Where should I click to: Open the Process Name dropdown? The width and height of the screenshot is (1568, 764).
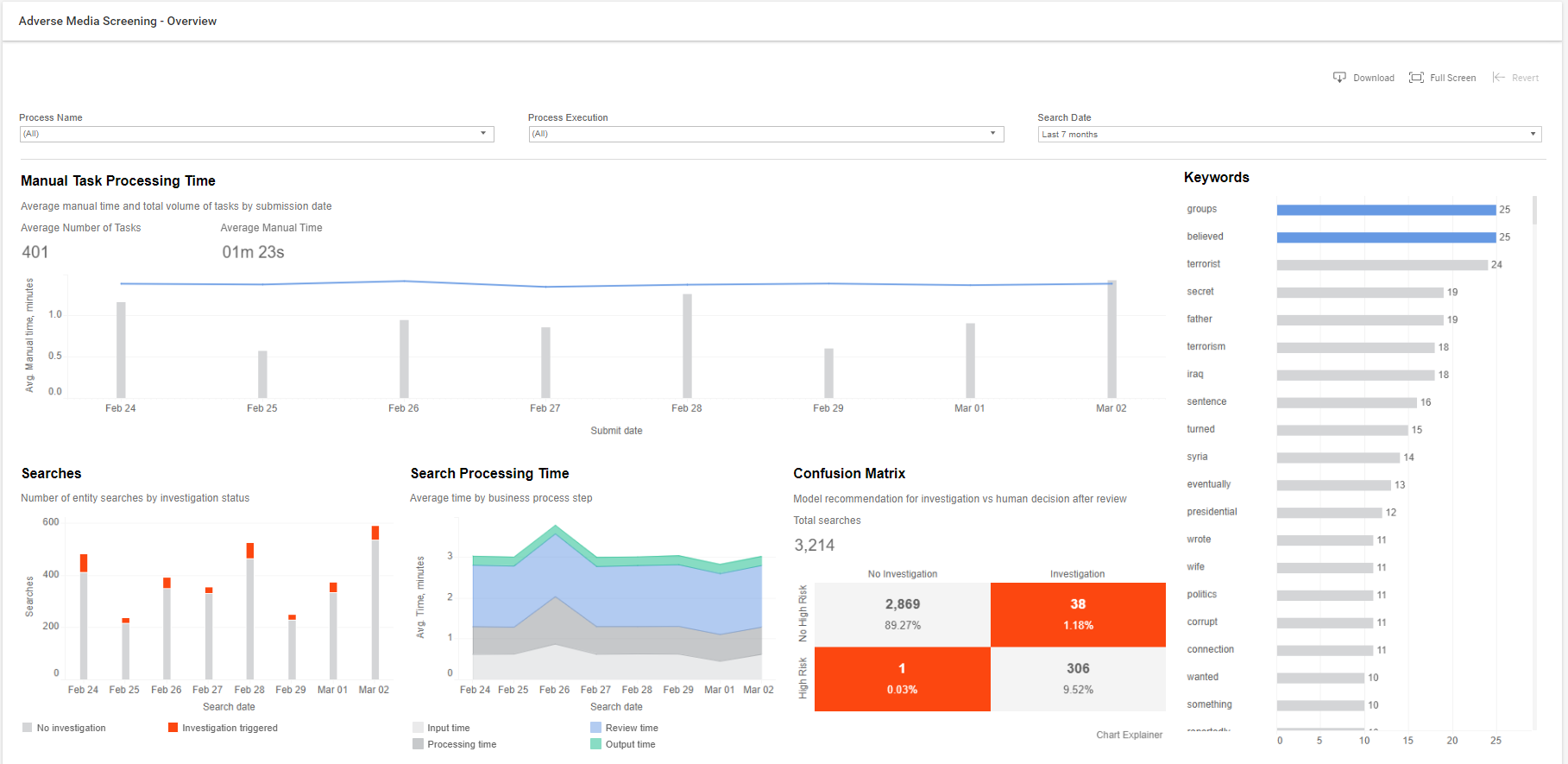click(257, 134)
